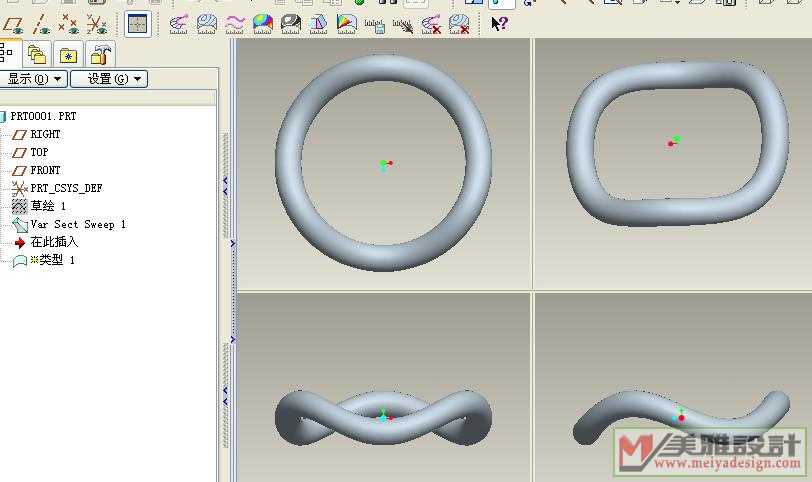Click the hide all analyses icon

pos(403,25)
